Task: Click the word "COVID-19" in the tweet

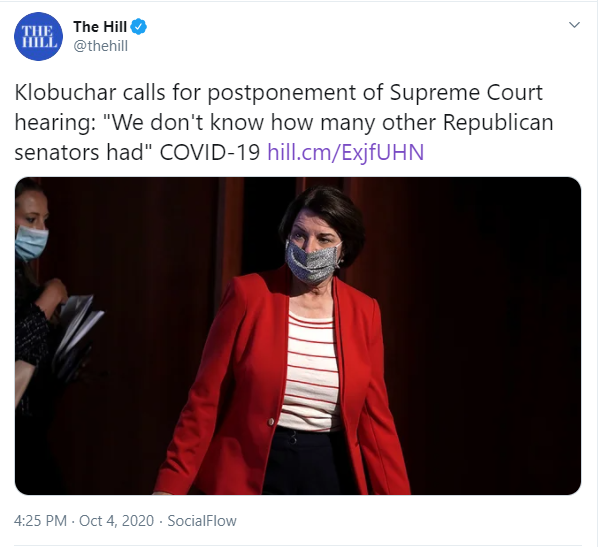Action: pyautogui.click(x=210, y=152)
